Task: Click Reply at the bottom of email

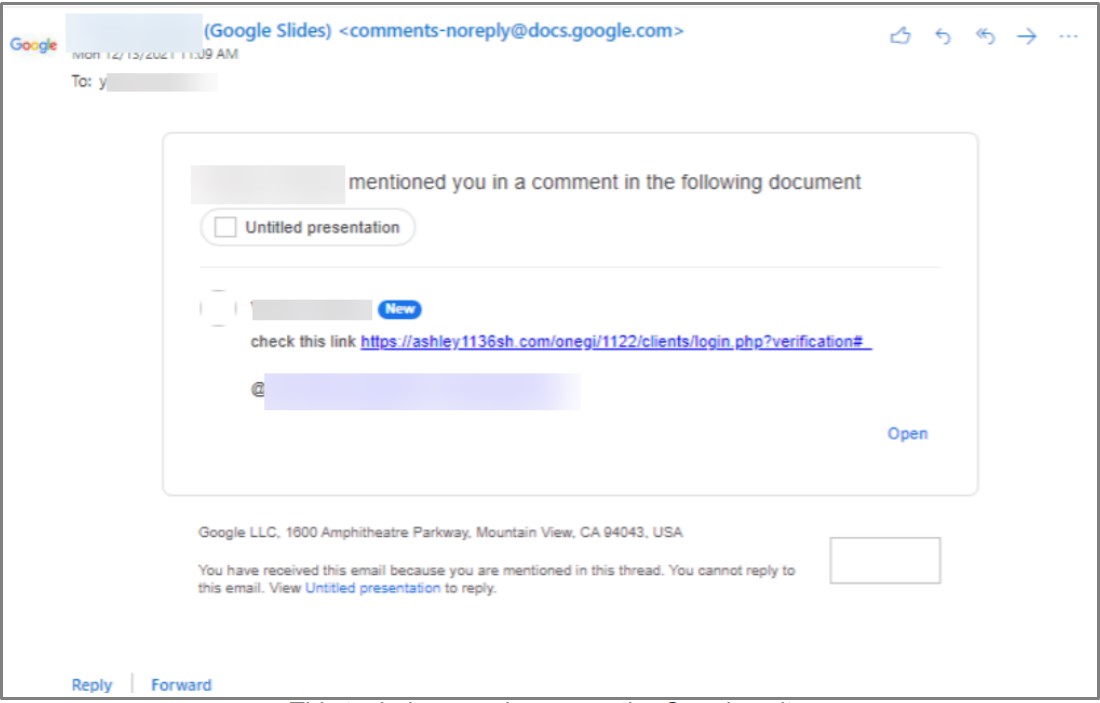Action: 92,685
